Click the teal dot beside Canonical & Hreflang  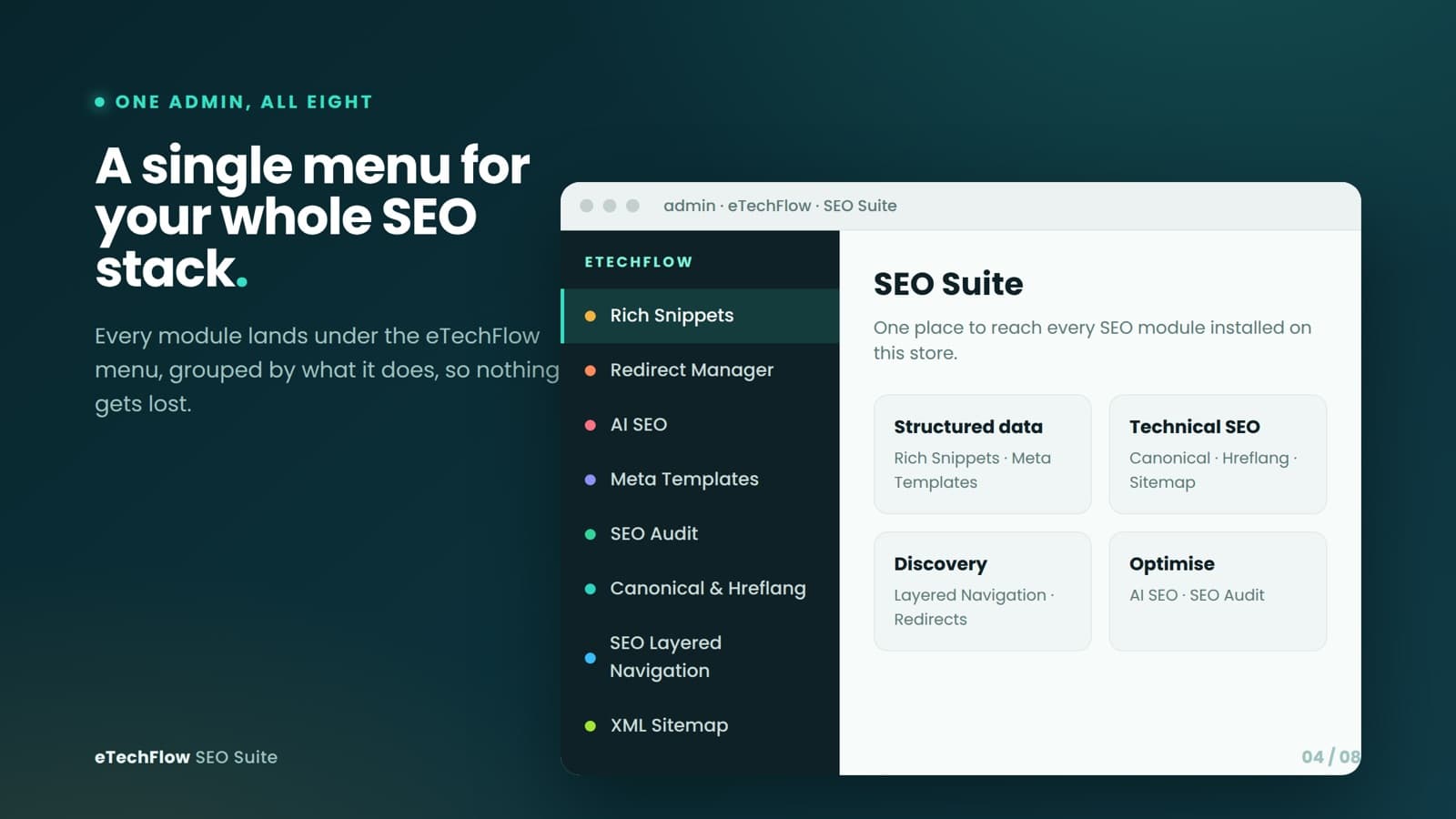pos(590,589)
